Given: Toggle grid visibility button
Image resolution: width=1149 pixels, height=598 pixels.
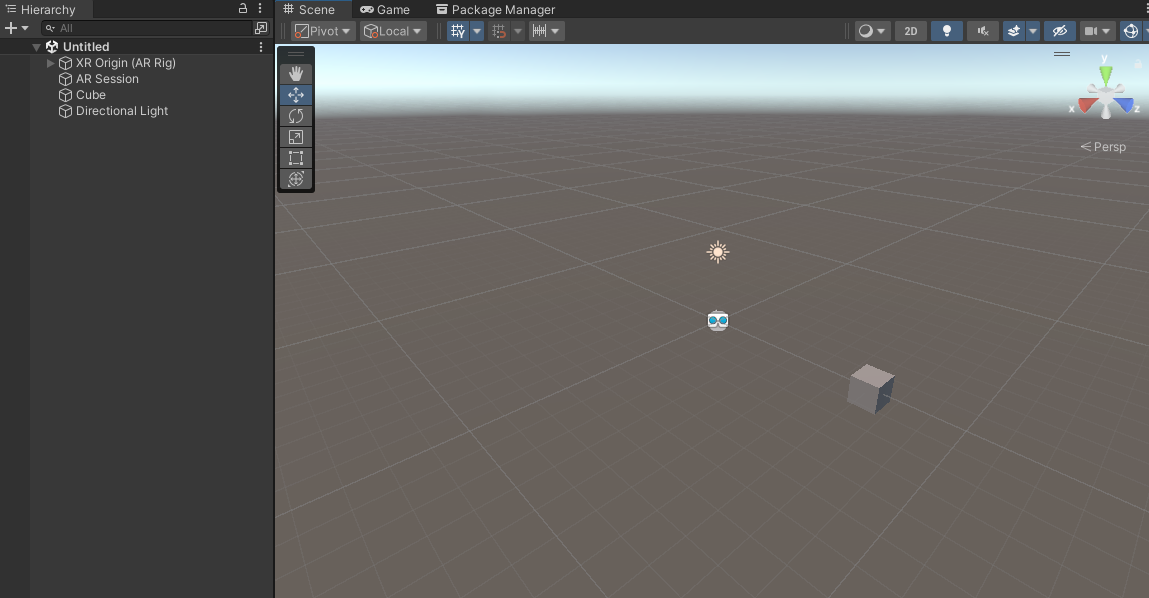Looking at the screenshot, I should pyautogui.click(x=458, y=31).
